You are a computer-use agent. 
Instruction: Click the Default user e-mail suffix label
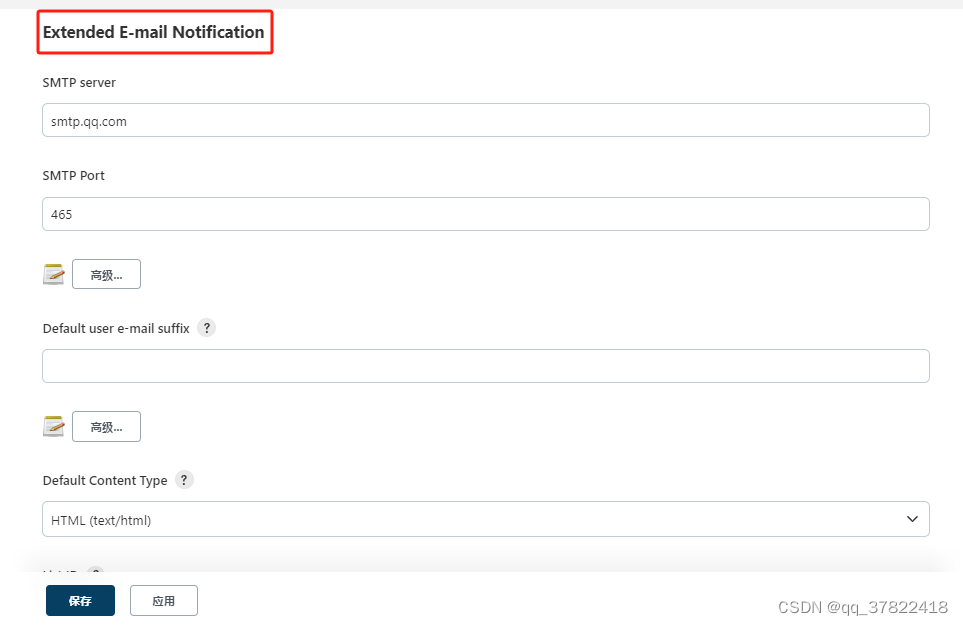pos(116,328)
